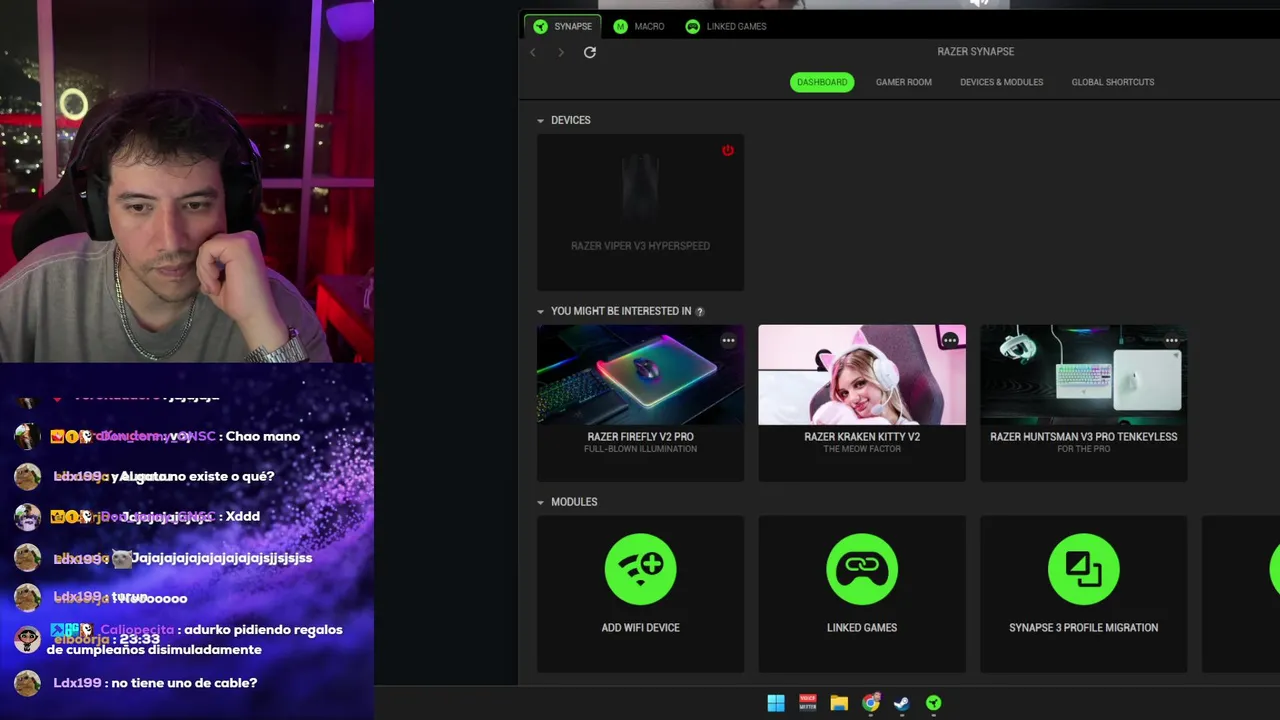Go forward with the right arrow icon
1280x720 pixels.
[561, 52]
